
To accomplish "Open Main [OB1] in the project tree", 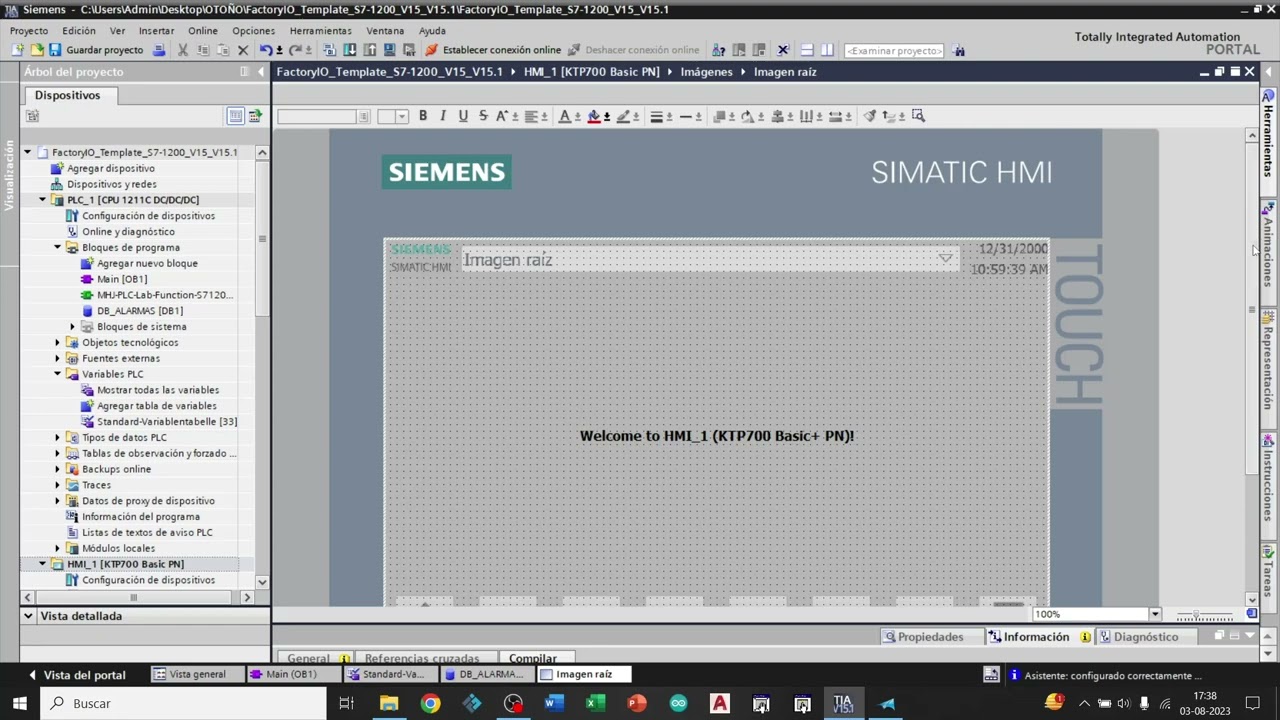I will [122, 279].
